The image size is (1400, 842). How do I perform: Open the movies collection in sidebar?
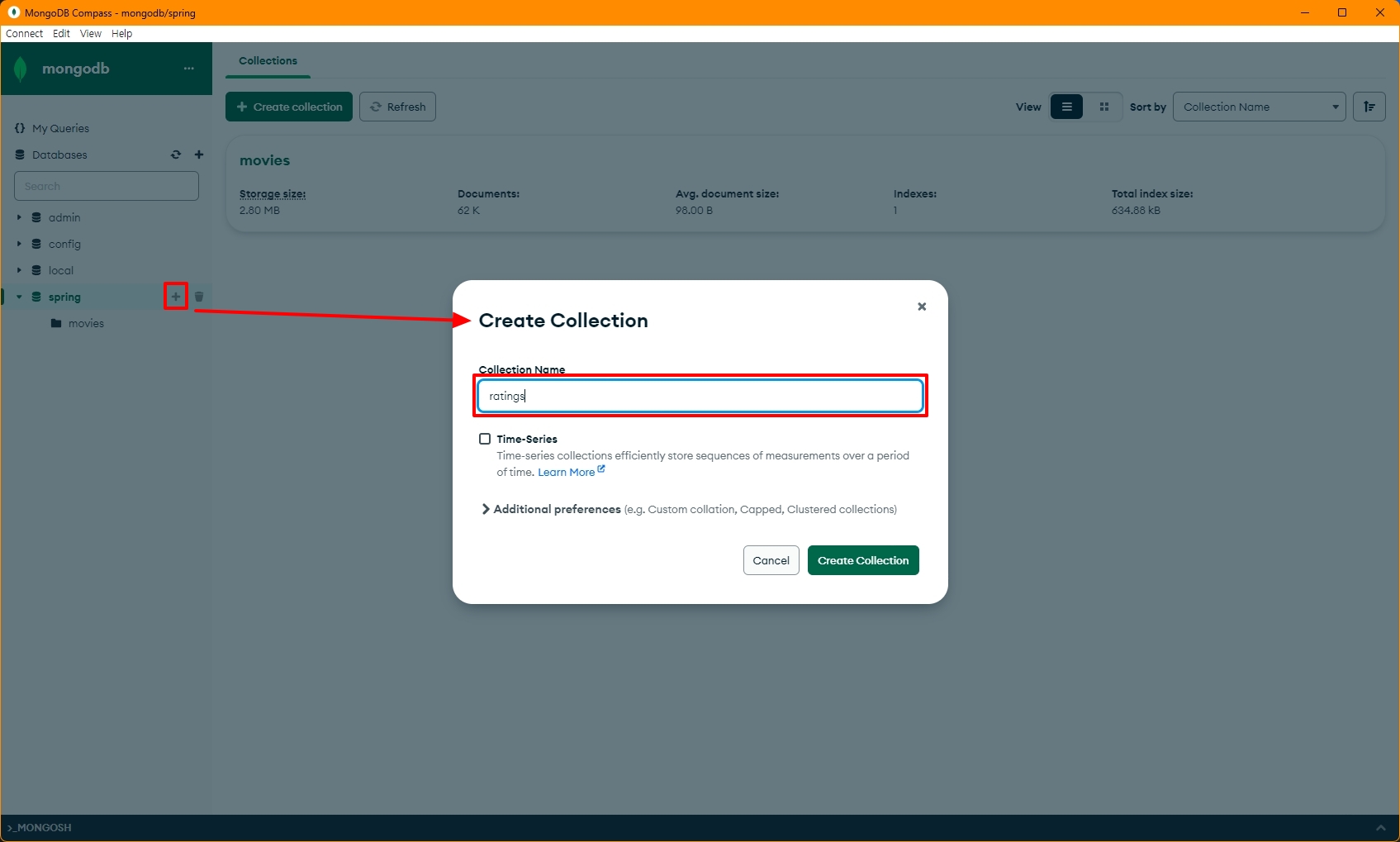tap(86, 323)
